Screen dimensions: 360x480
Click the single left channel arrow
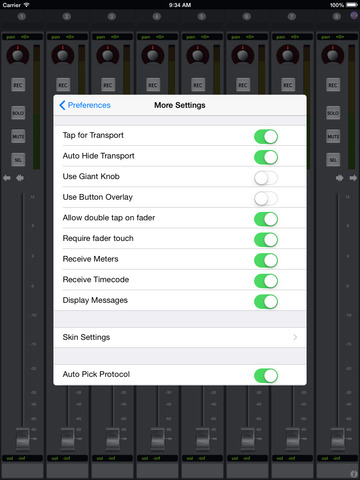7,178
